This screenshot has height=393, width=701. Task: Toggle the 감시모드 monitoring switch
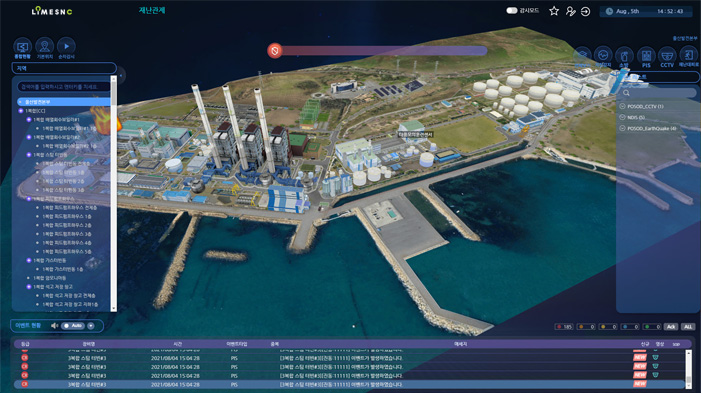point(511,10)
